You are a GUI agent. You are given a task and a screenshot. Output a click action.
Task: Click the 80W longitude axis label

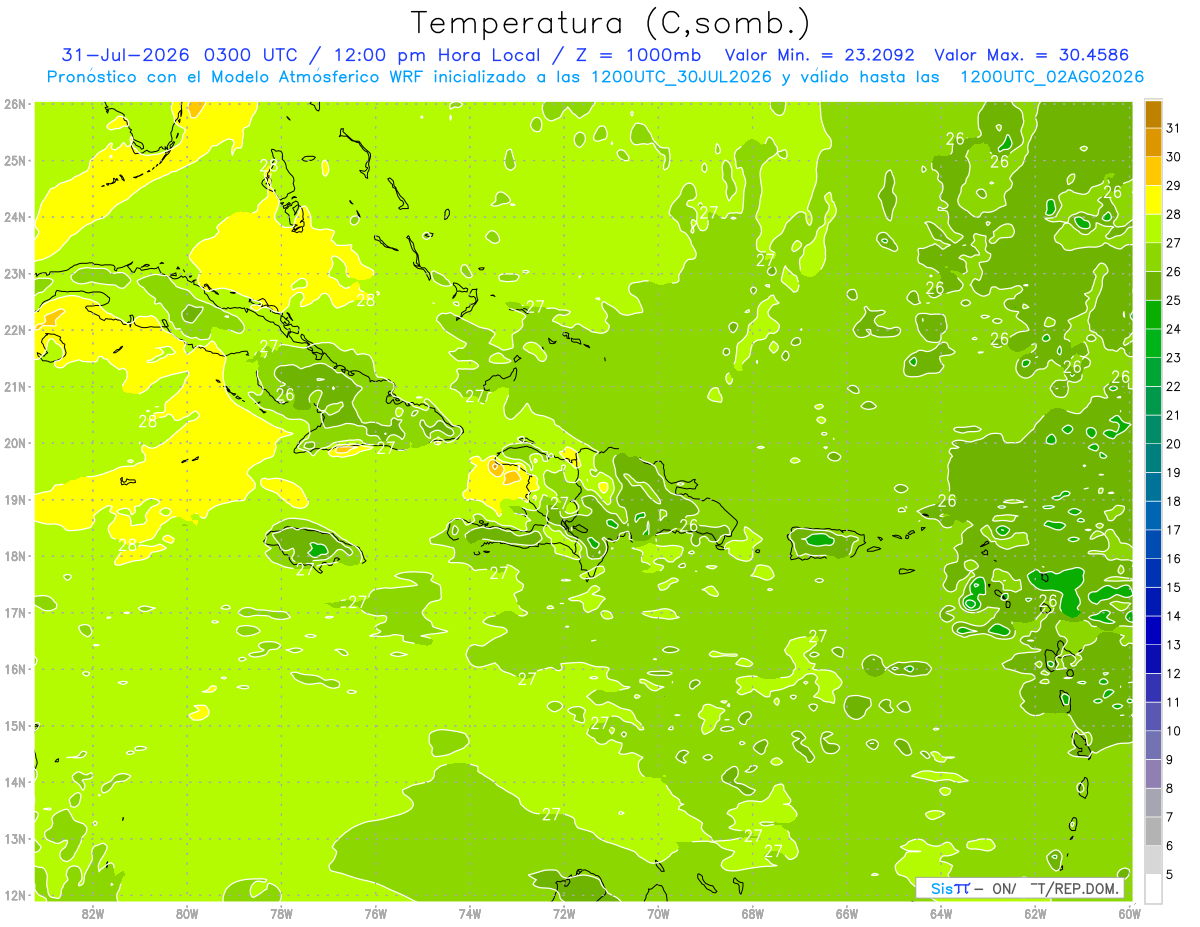[x=187, y=913]
